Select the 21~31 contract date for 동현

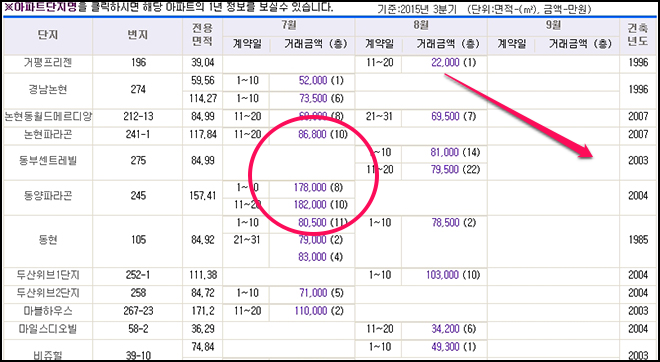pyautogui.click(x=247, y=240)
